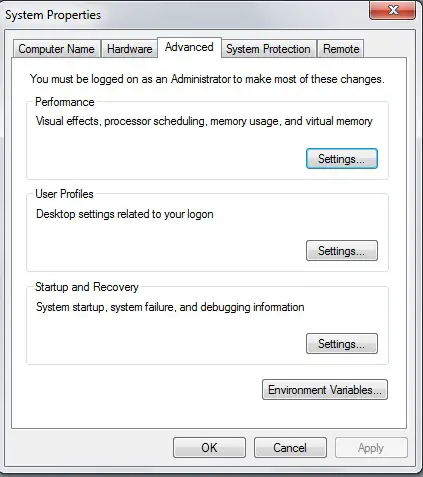
Task: Click the User Profiles group label
Action: pos(64,194)
